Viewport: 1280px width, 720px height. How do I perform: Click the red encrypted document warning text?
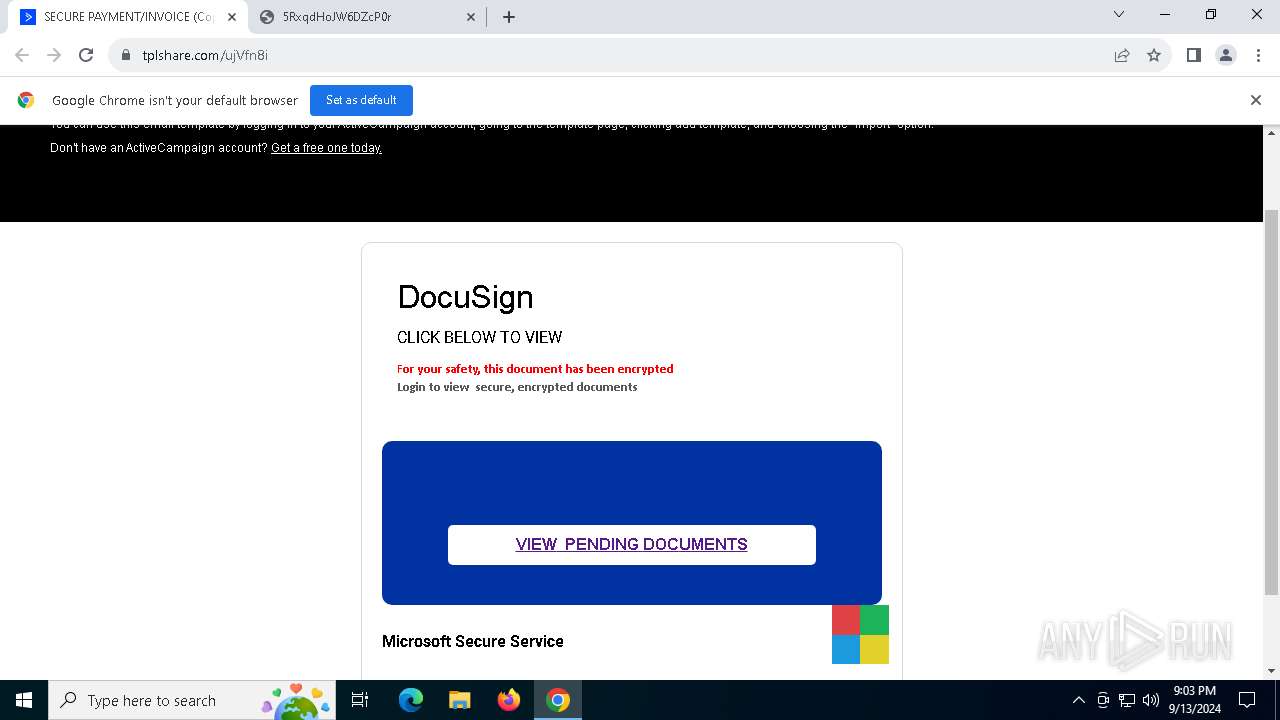tap(535, 369)
